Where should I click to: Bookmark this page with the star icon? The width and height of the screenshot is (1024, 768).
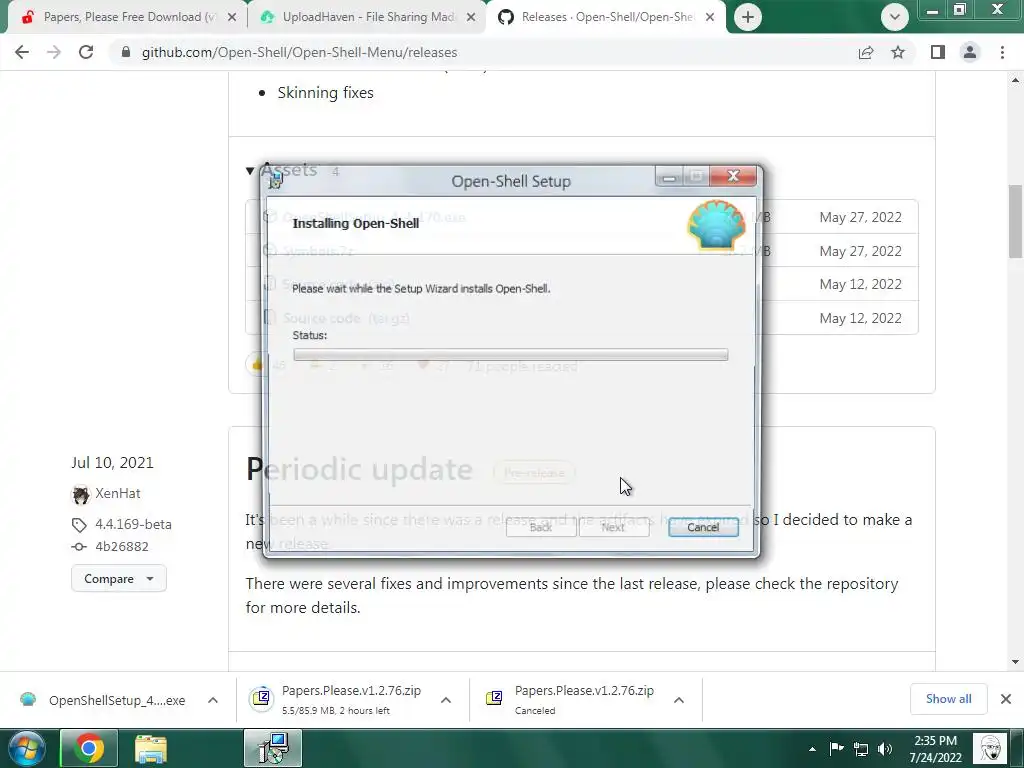pyautogui.click(x=898, y=52)
